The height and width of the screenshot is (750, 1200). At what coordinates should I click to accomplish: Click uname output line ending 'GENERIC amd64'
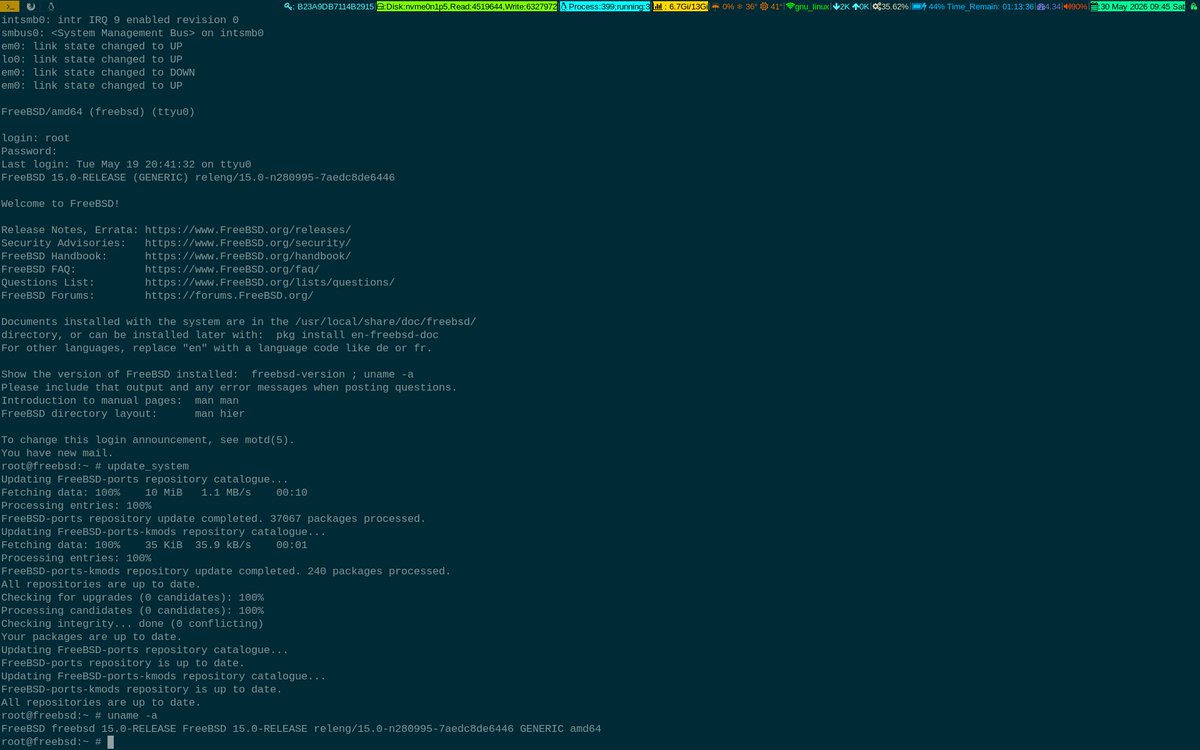(x=301, y=729)
